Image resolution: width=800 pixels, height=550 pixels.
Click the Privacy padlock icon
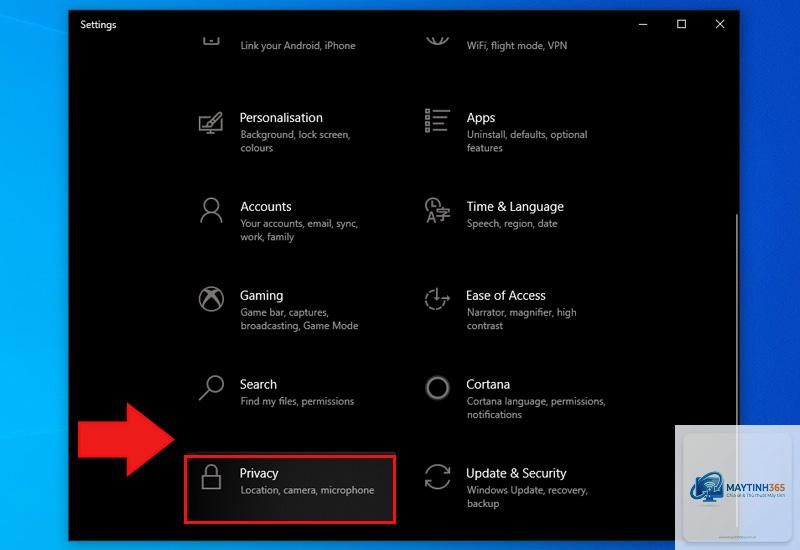[211, 477]
